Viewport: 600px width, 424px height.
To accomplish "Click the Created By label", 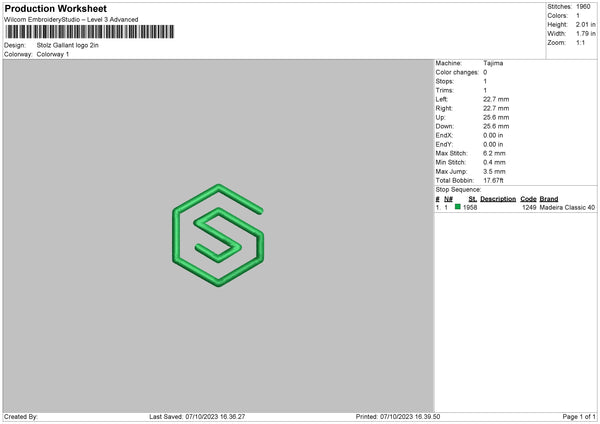I will point(21,416).
